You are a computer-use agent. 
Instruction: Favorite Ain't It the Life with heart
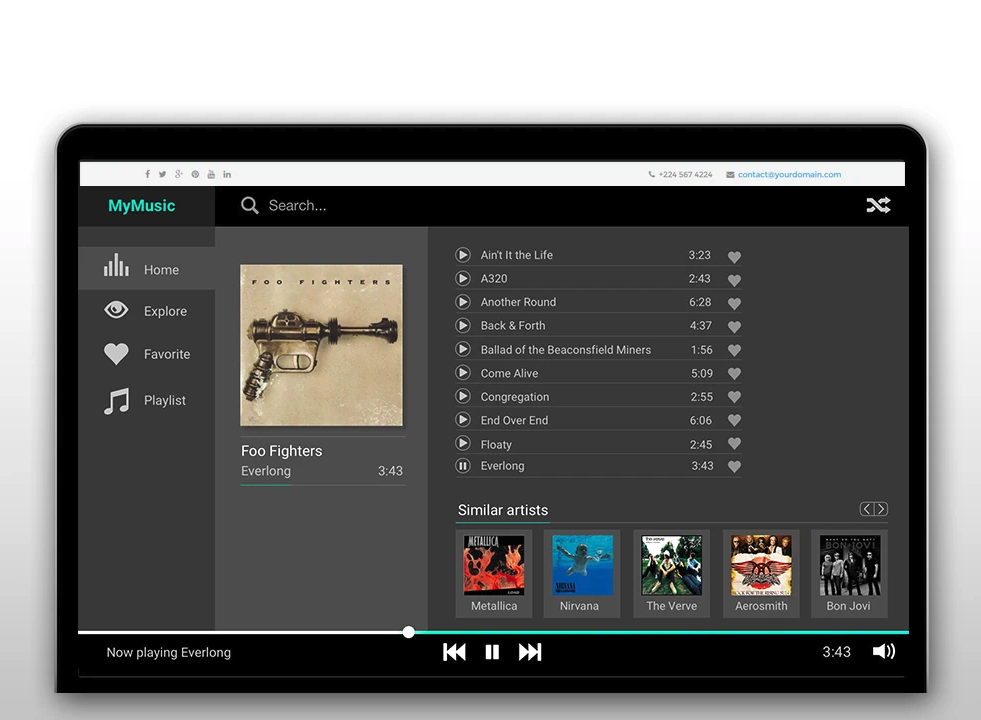click(734, 256)
